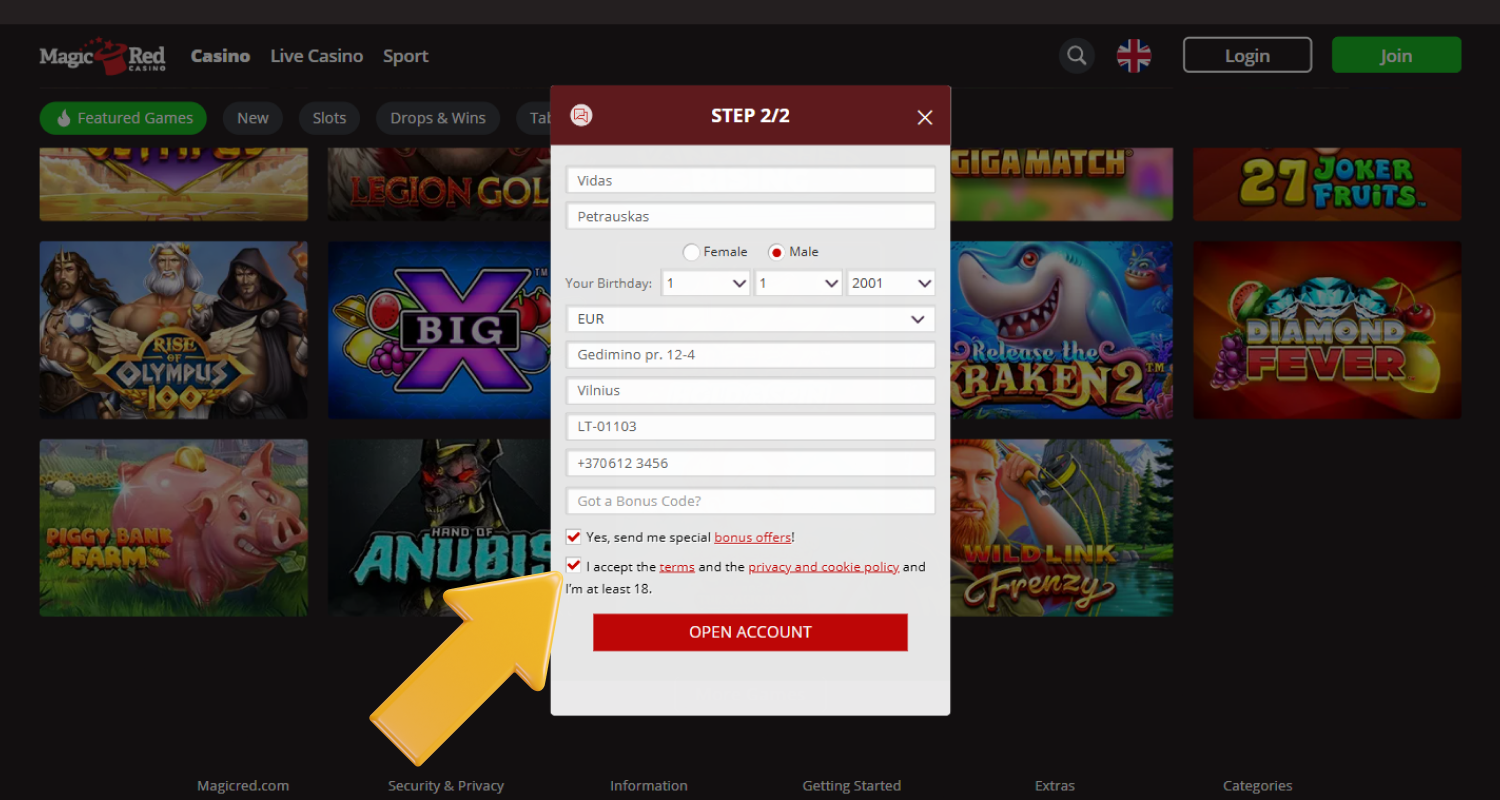Launch the Diamond Fever game
Image resolution: width=1500 pixels, height=800 pixels.
pyautogui.click(x=1327, y=330)
